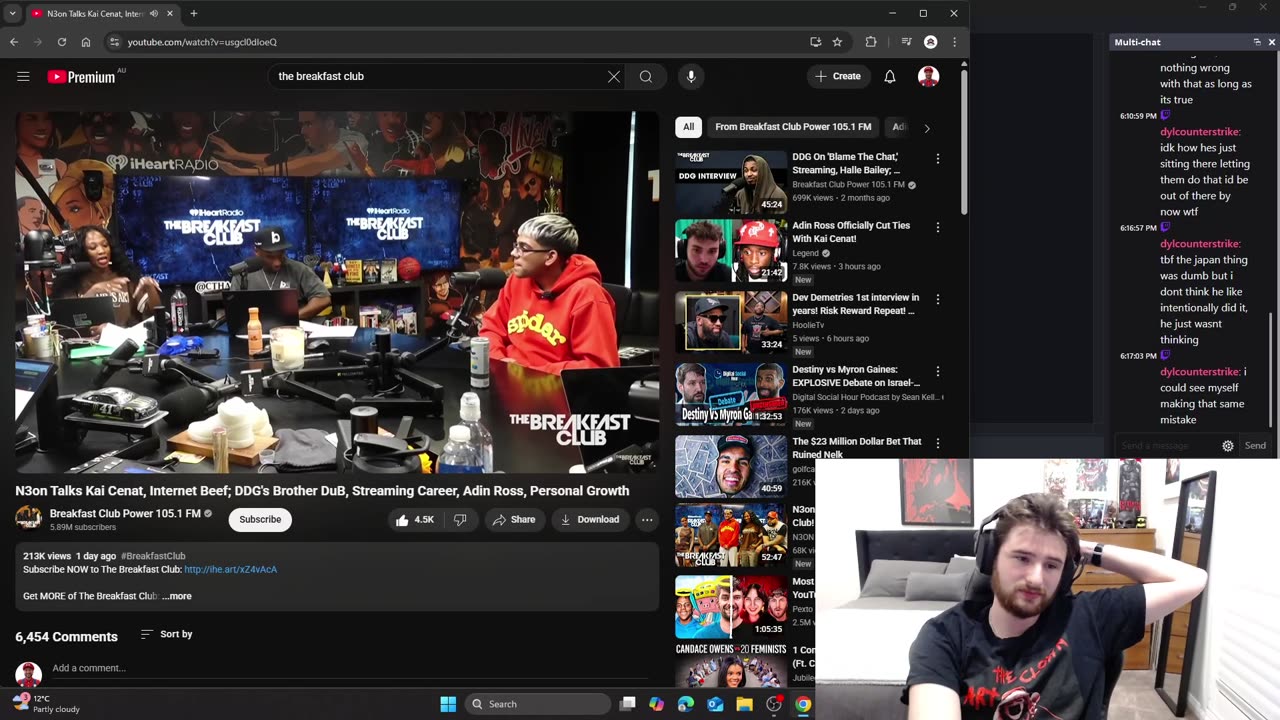Viewport: 1280px width, 720px height.
Task: Open Dev Demetries interview thumbnail
Action: pyautogui.click(x=731, y=323)
